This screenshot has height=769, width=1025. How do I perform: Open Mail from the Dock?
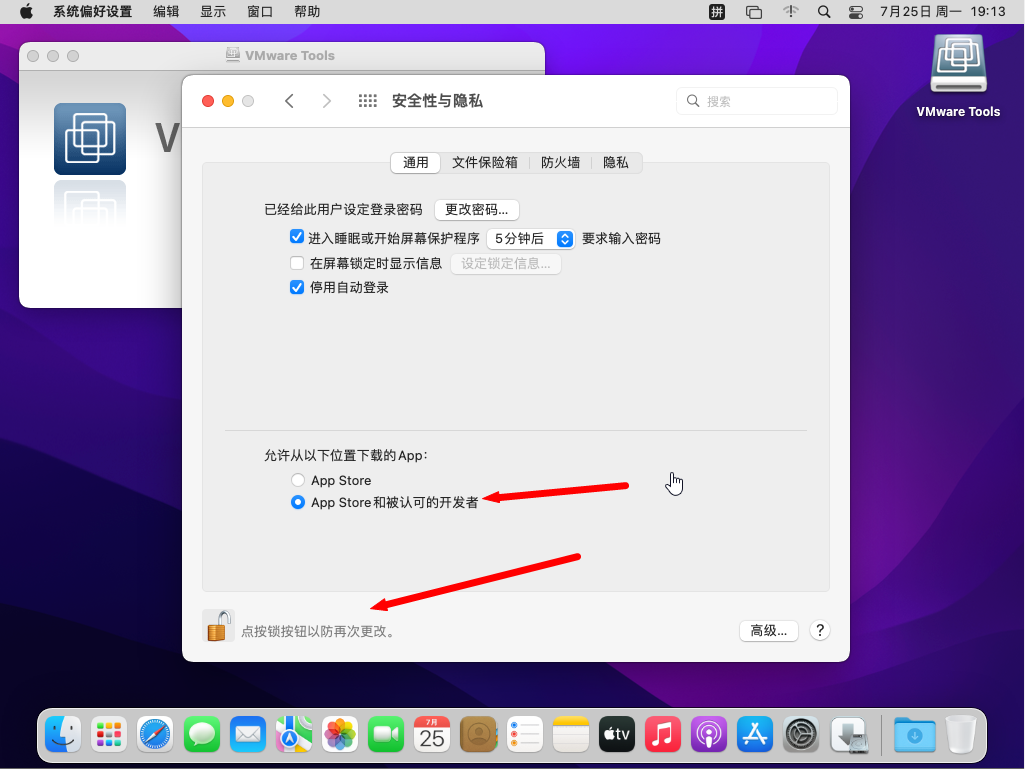(x=248, y=734)
